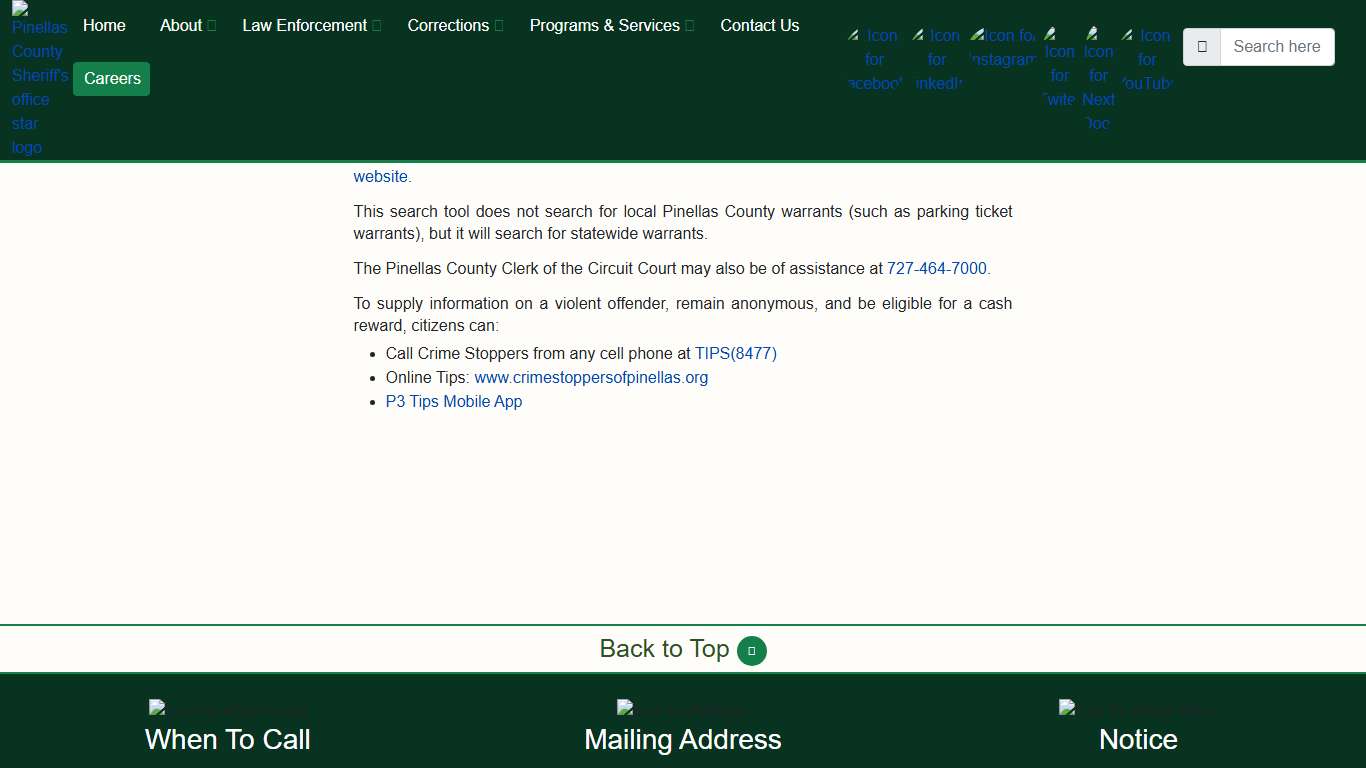The image size is (1366, 768).
Task: Go to the Home menu item
Action: 104,26
